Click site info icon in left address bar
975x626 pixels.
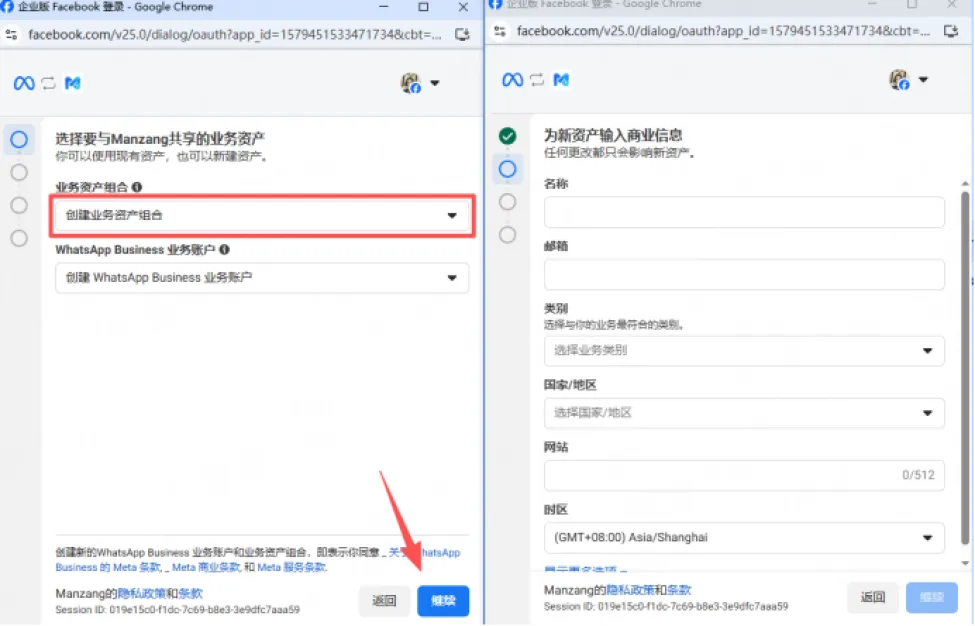point(11,34)
